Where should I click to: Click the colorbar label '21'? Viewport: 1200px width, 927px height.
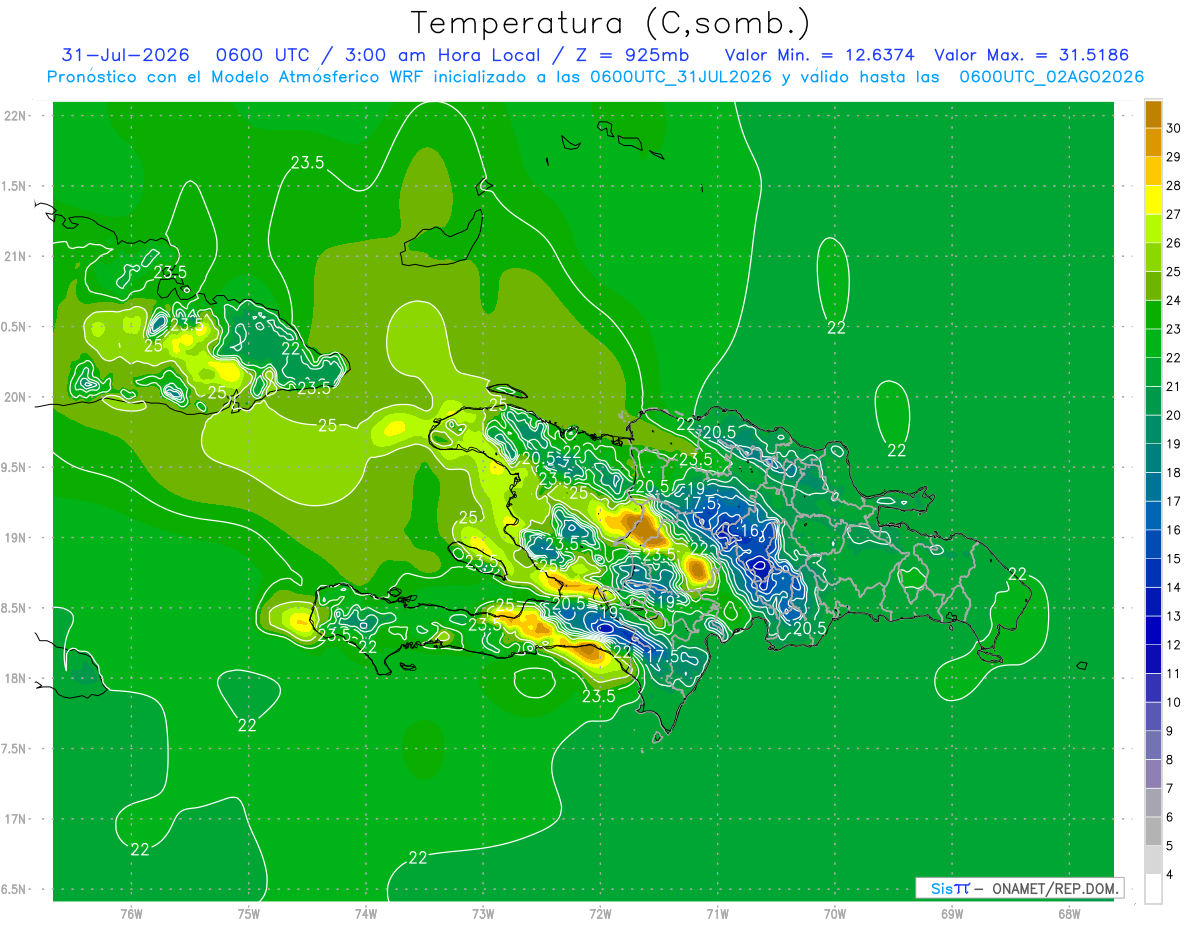coord(1173,386)
